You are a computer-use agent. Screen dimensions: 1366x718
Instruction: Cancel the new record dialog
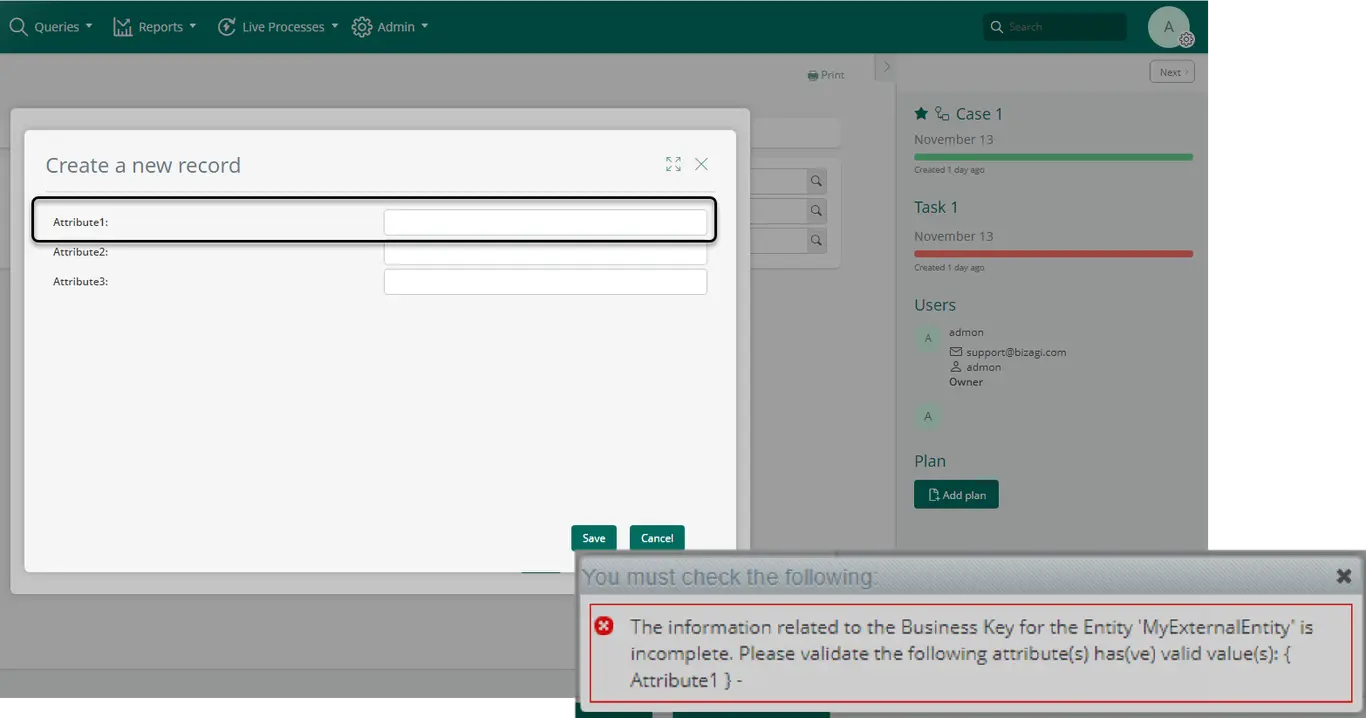point(657,538)
